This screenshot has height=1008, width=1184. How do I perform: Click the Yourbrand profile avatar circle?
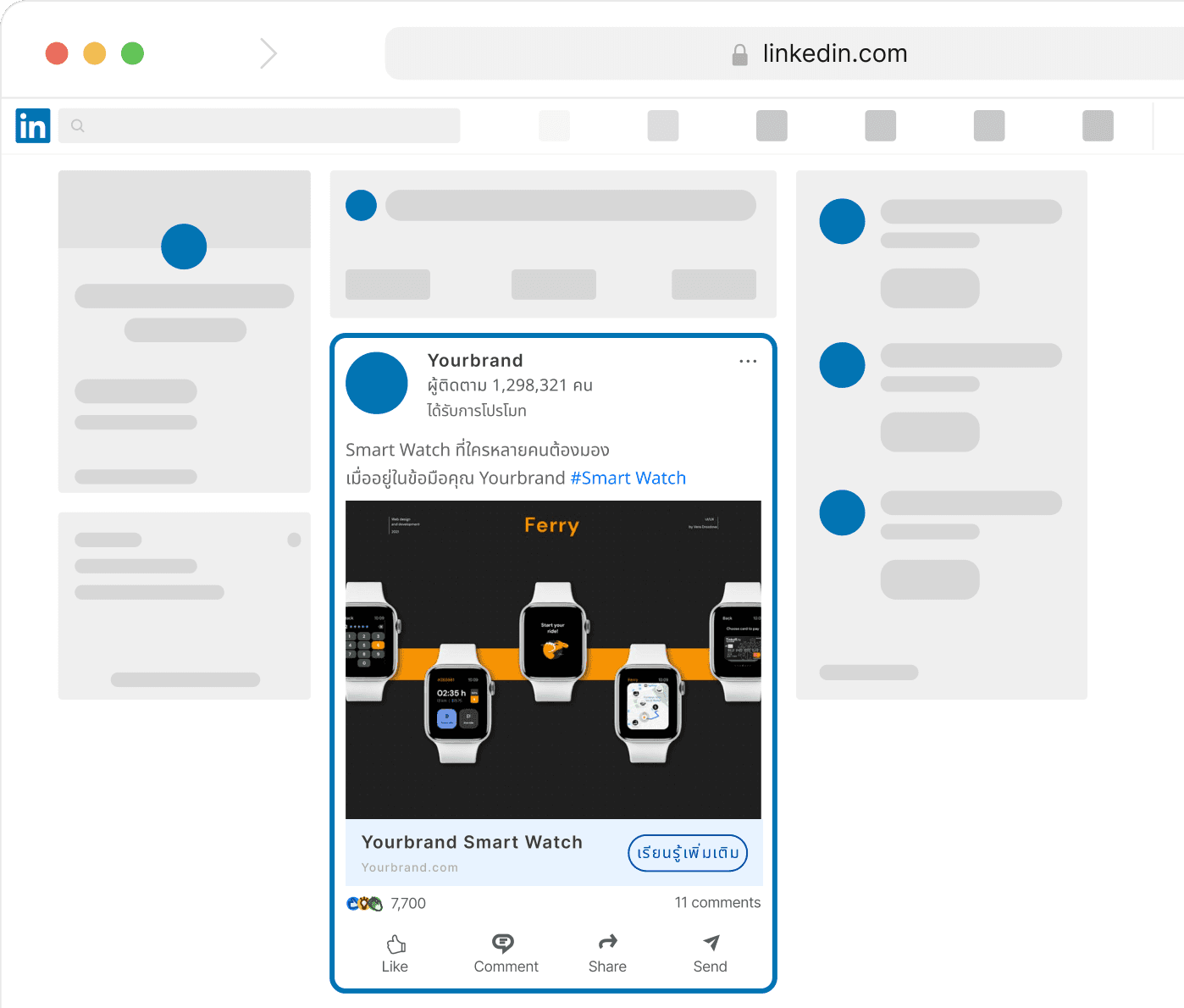tap(377, 383)
